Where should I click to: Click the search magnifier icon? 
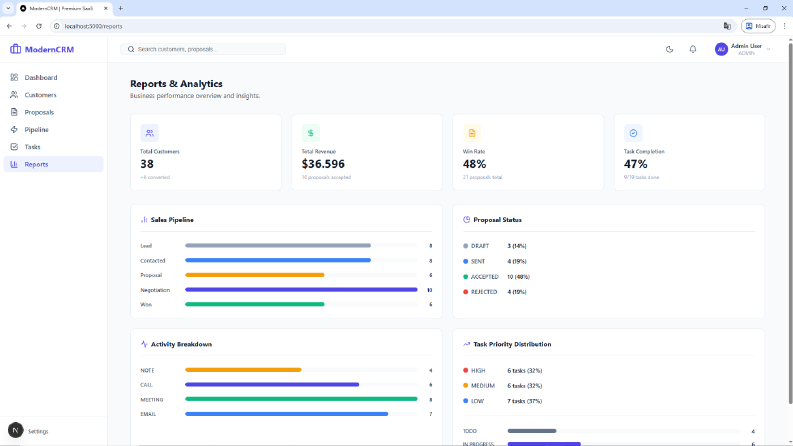[131, 49]
